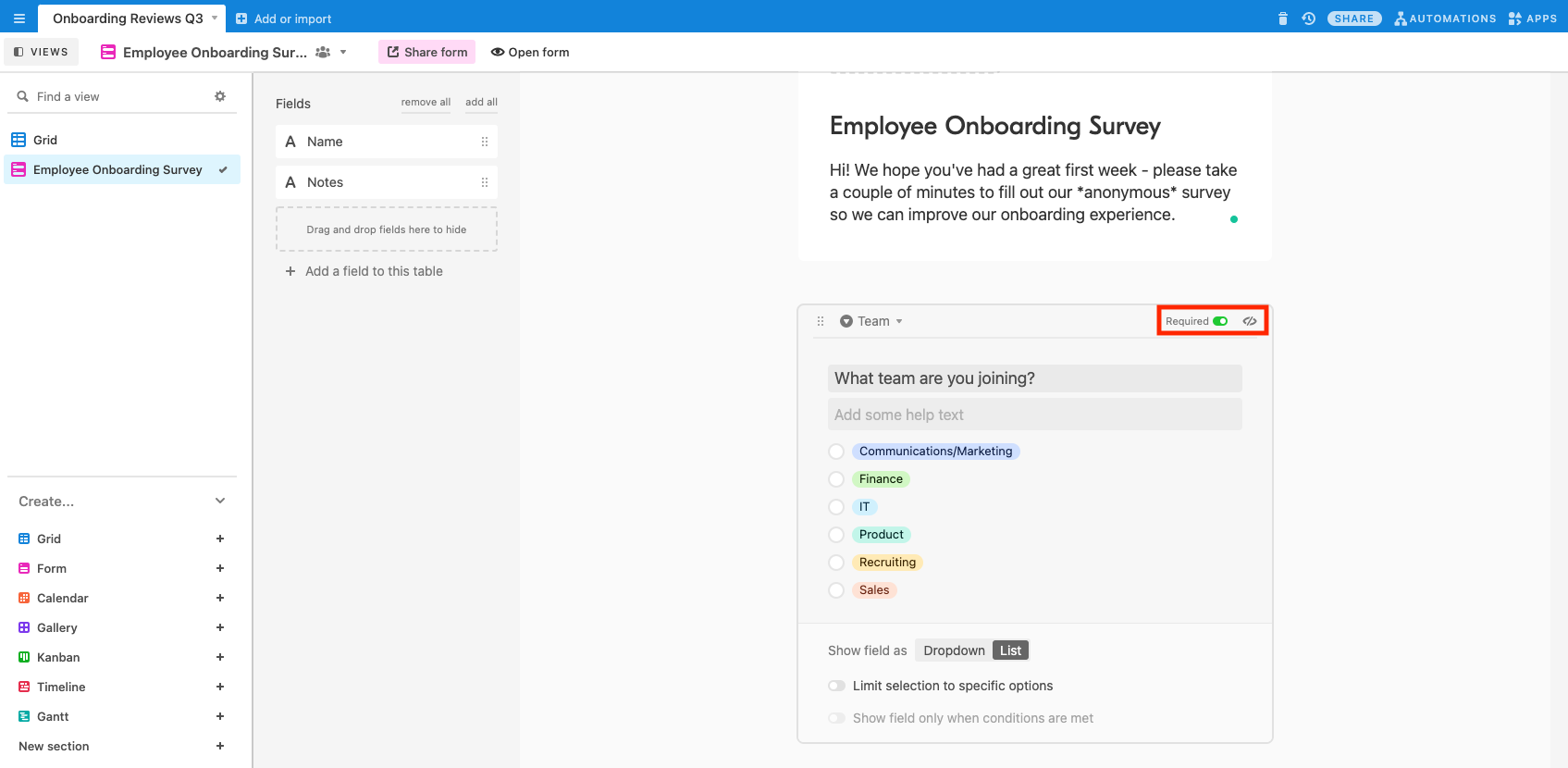Open the Grid view in sidebar
Viewport: 1568px width, 768px height.
tap(122, 140)
